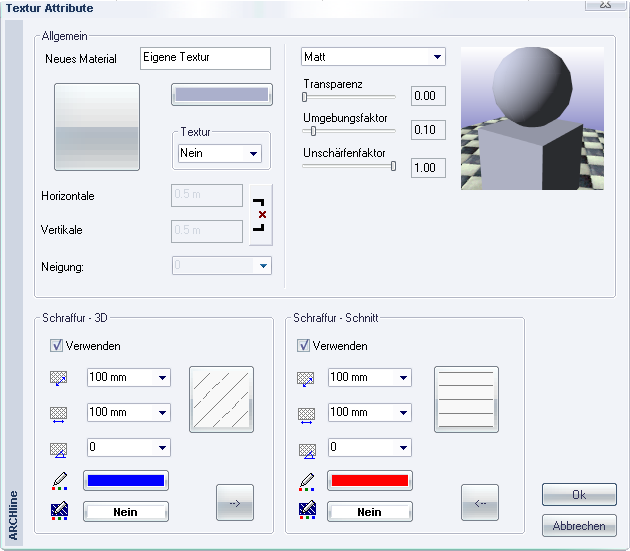Click the Horizontale size field
Screen dimensions: 630x551
point(207,195)
